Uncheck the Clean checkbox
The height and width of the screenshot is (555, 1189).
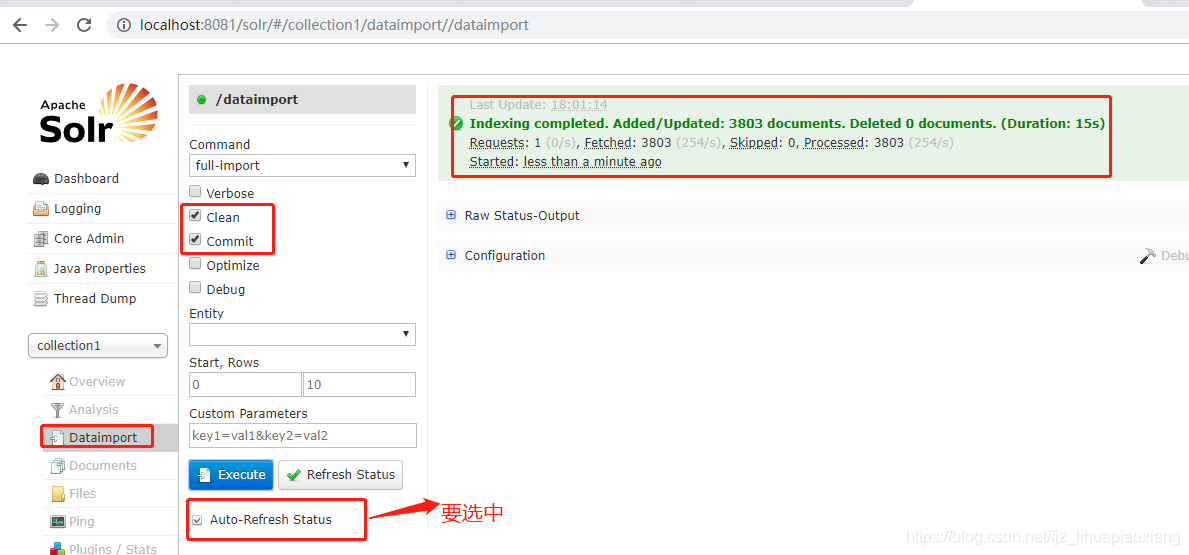195,216
